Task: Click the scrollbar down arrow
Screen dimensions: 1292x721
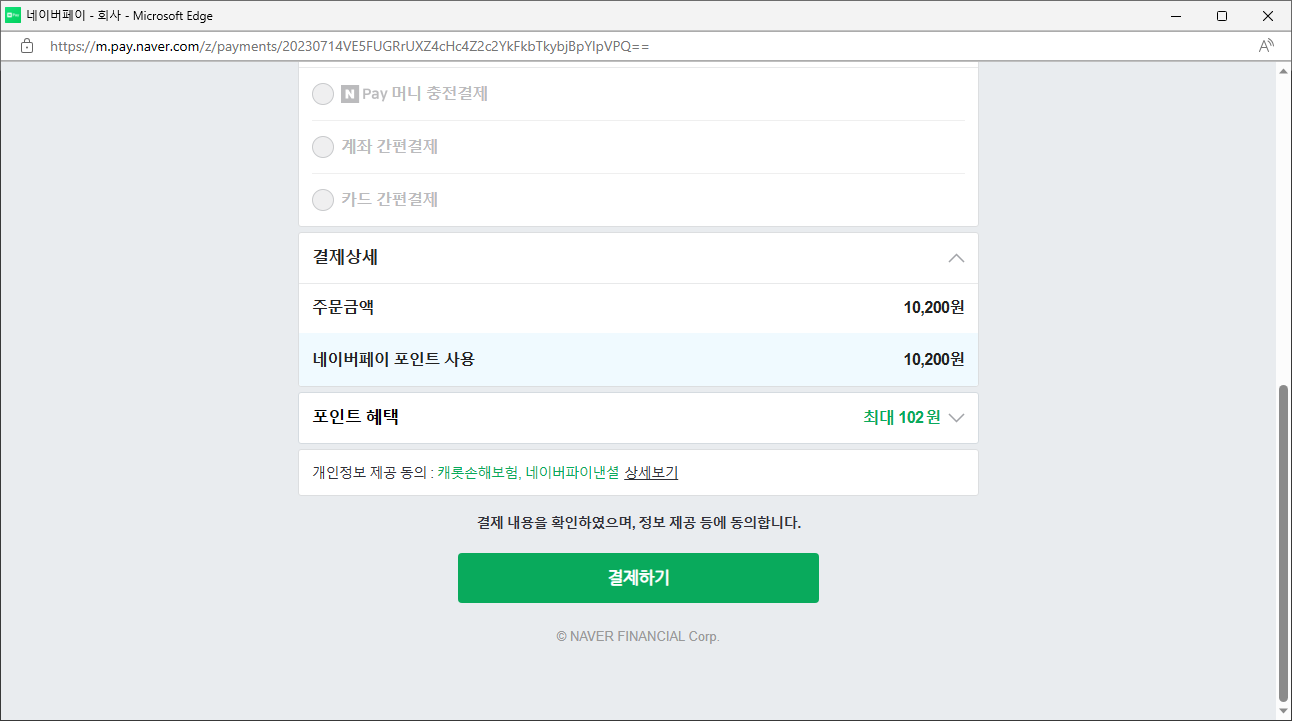Action: pyautogui.click(x=1283, y=711)
